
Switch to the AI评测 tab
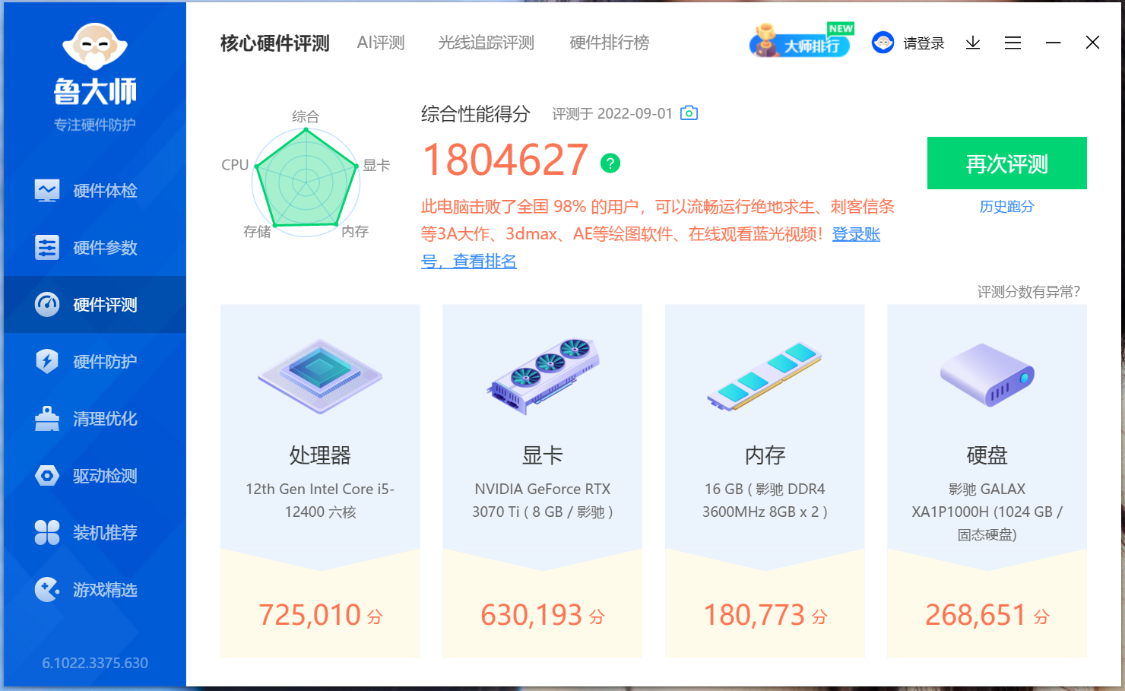[x=381, y=43]
